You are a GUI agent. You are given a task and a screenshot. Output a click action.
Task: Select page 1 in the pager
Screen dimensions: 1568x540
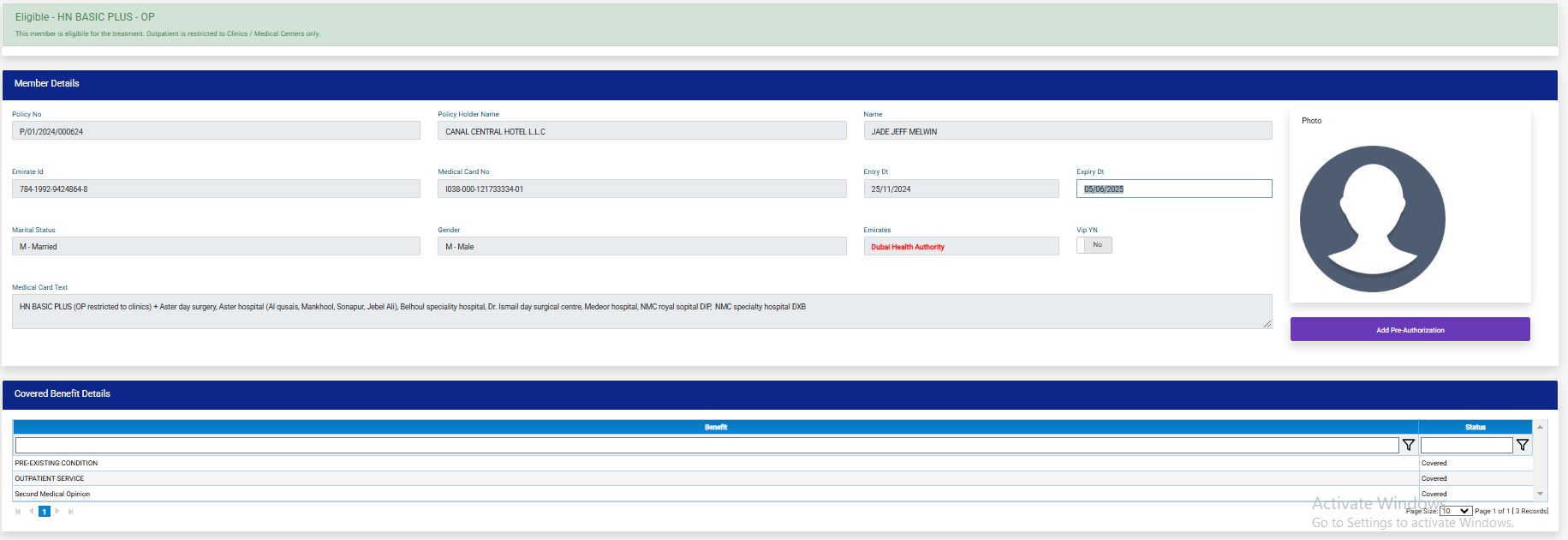coord(45,512)
